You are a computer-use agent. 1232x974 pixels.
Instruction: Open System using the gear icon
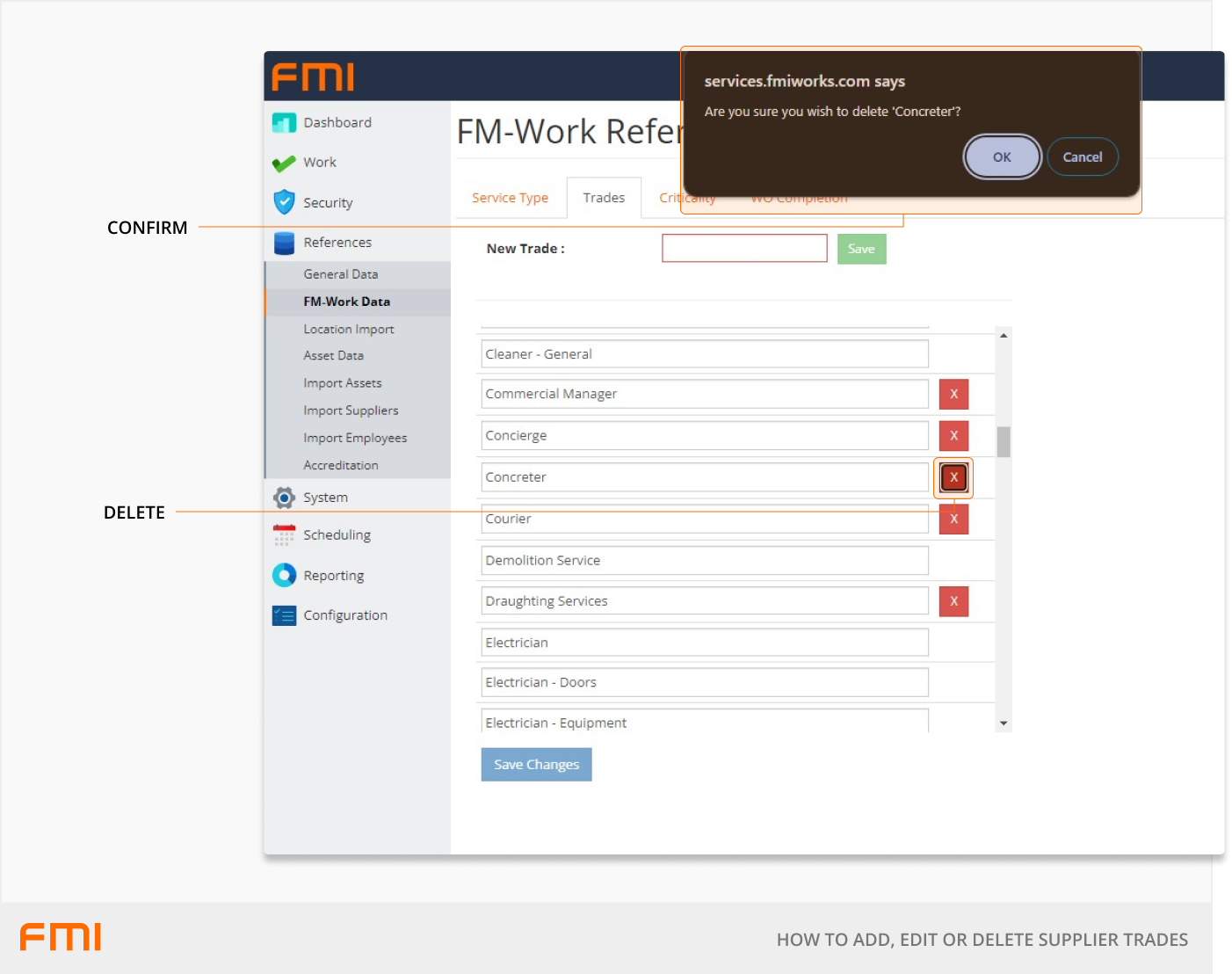(284, 498)
